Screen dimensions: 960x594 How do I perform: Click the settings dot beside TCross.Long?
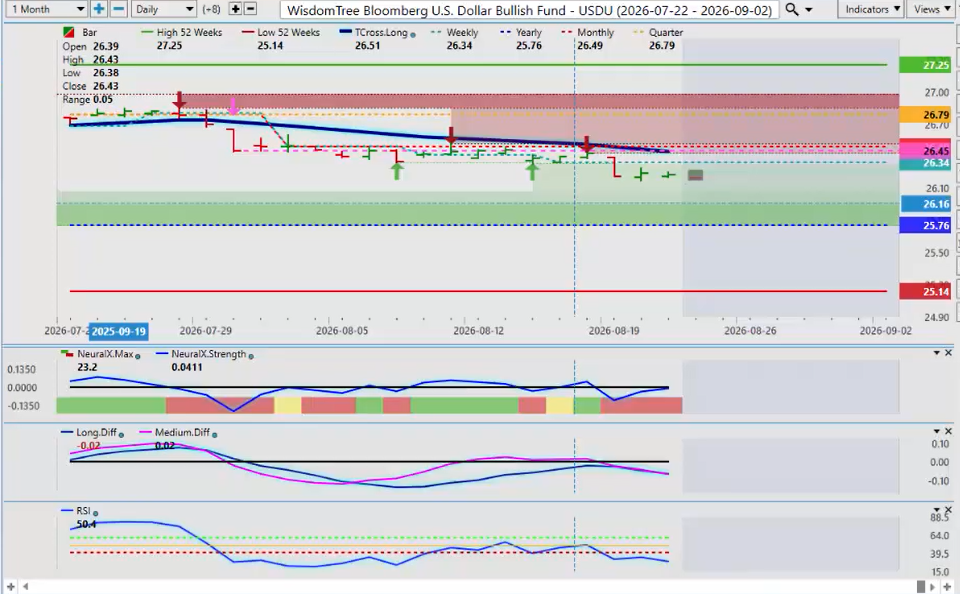tap(413, 35)
